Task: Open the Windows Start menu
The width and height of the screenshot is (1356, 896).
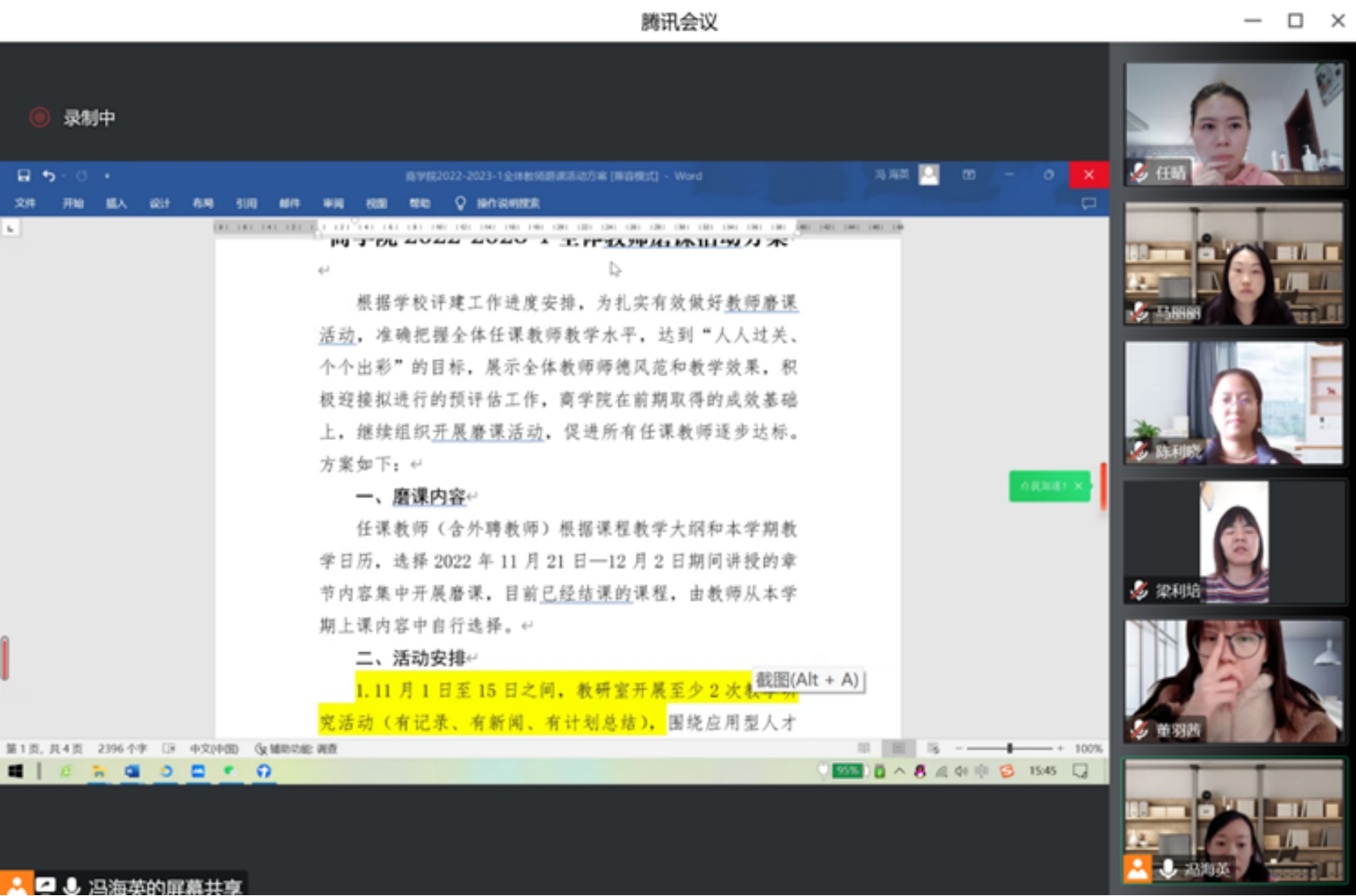Action: tap(15, 772)
